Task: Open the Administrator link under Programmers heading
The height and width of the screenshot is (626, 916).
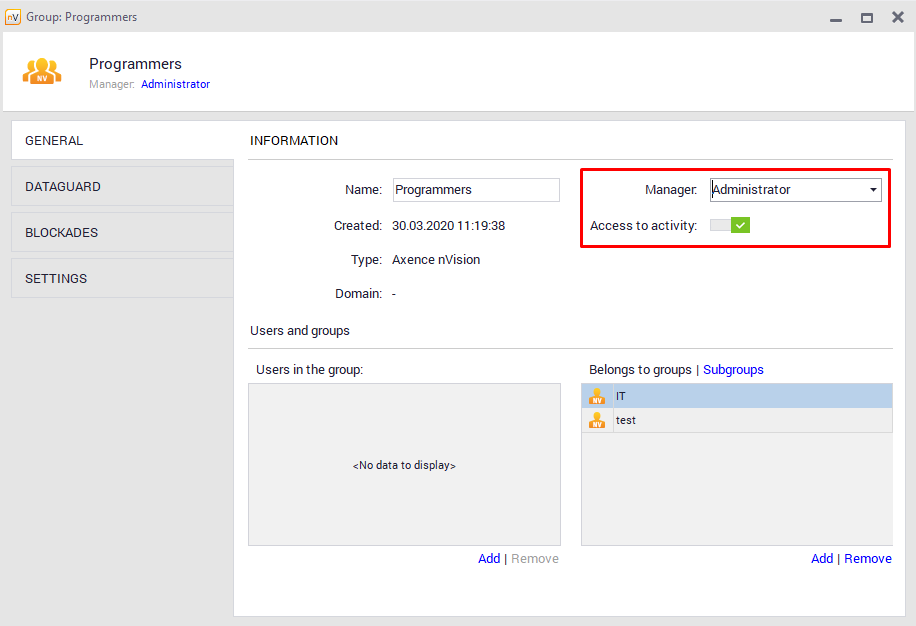Action: click(x=175, y=85)
